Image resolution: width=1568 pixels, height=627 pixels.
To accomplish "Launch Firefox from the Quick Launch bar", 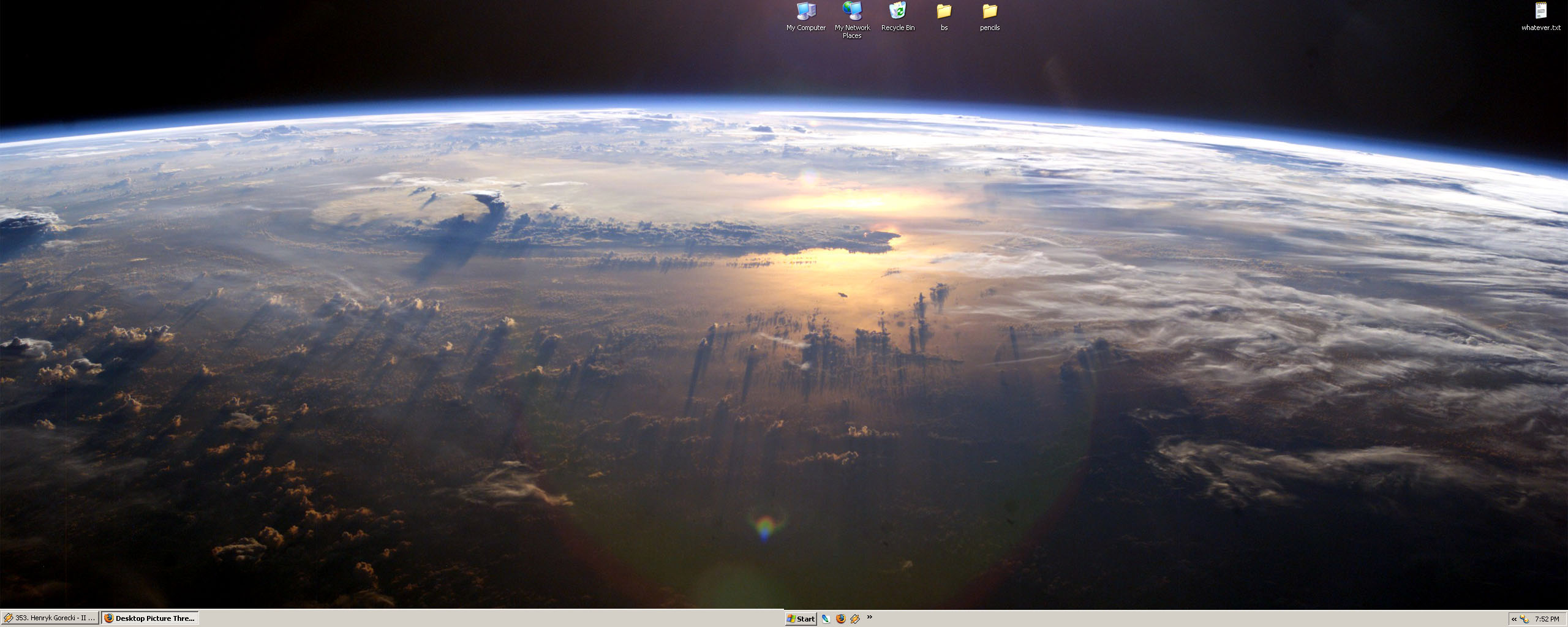I will pyautogui.click(x=840, y=618).
